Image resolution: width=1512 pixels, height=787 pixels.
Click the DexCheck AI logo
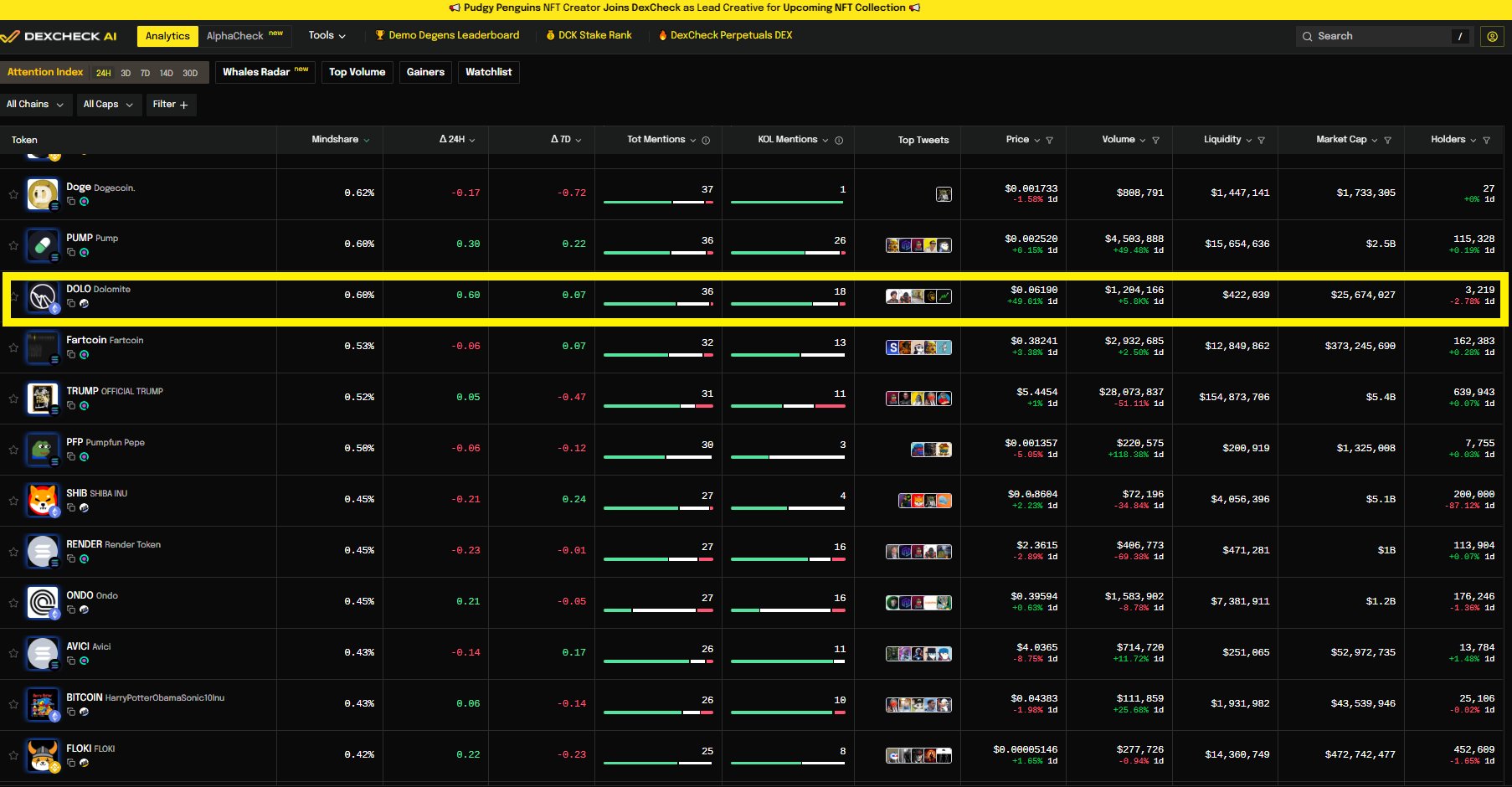[59, 36]
